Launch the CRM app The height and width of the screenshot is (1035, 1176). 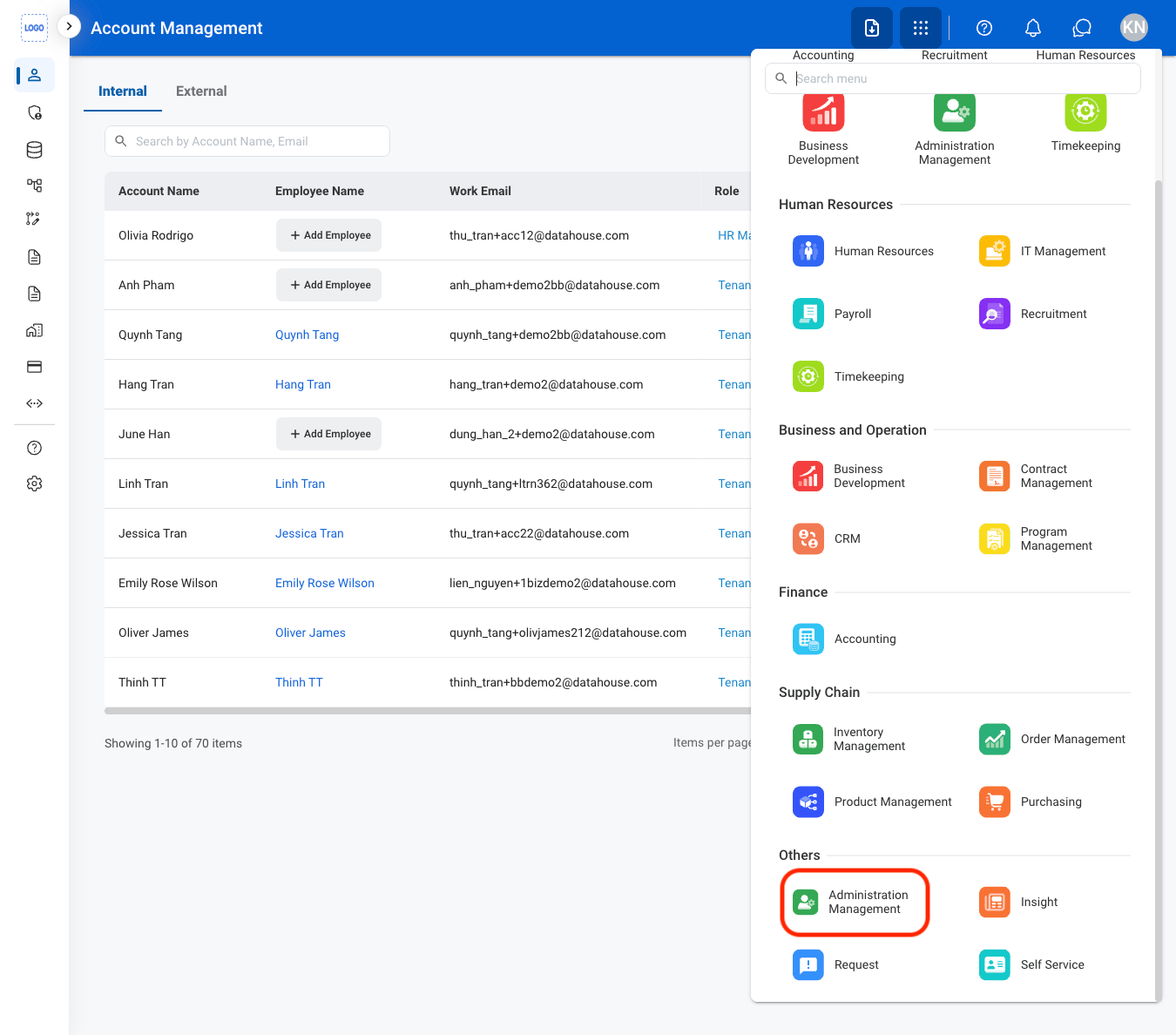click(x=827, y=538)
